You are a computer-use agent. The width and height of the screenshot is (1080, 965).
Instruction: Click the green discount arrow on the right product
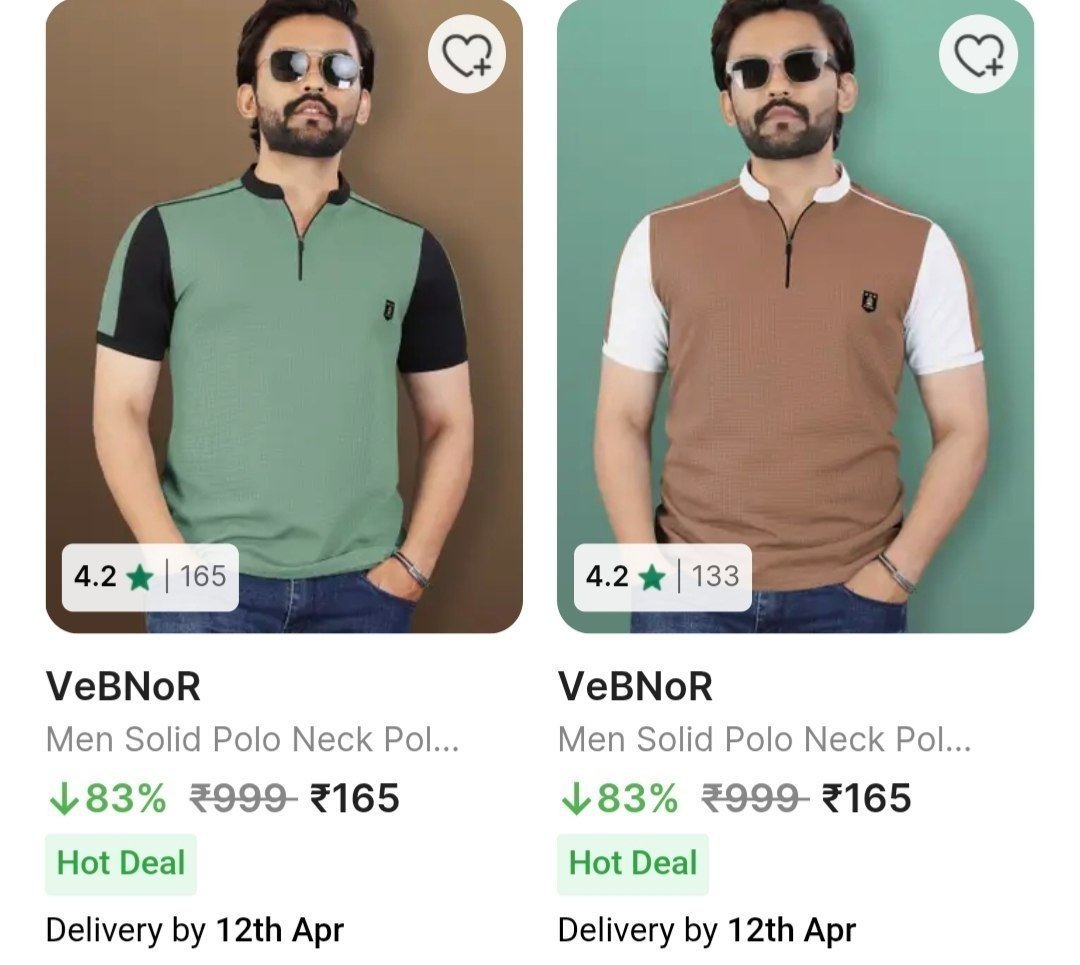pyautogui.click(x=577, y=798)
